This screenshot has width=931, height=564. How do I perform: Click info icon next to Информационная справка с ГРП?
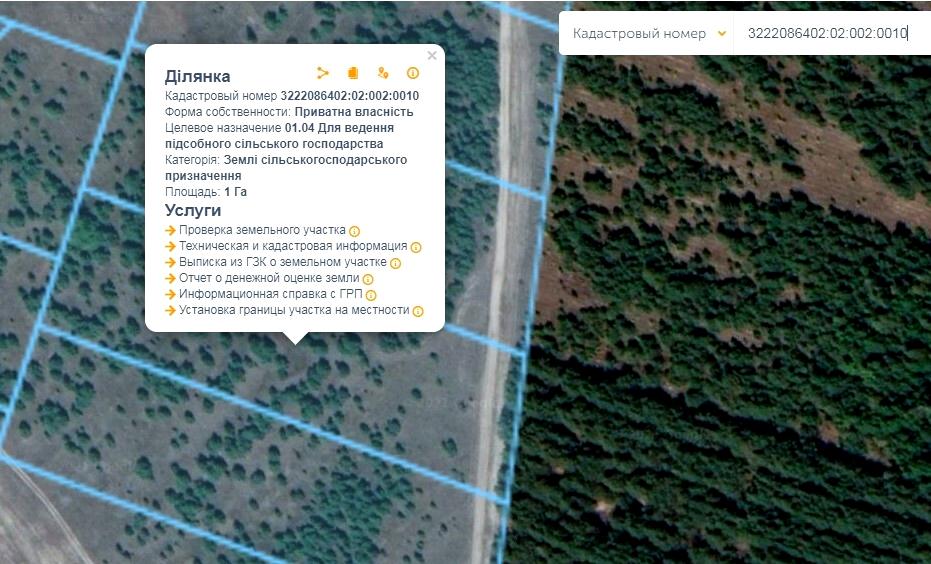[371, 295]
